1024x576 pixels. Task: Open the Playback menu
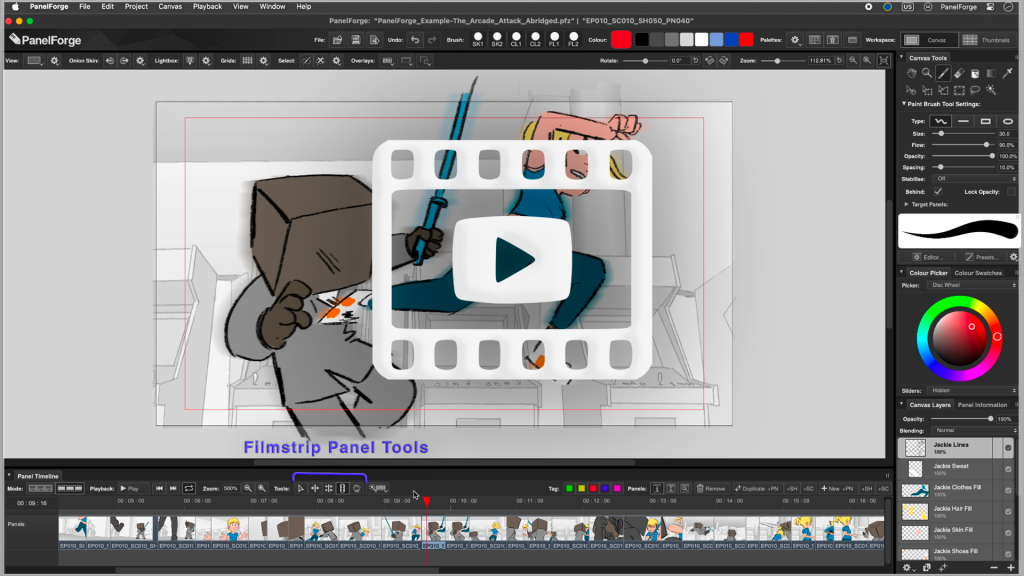[x=207, y=6]
